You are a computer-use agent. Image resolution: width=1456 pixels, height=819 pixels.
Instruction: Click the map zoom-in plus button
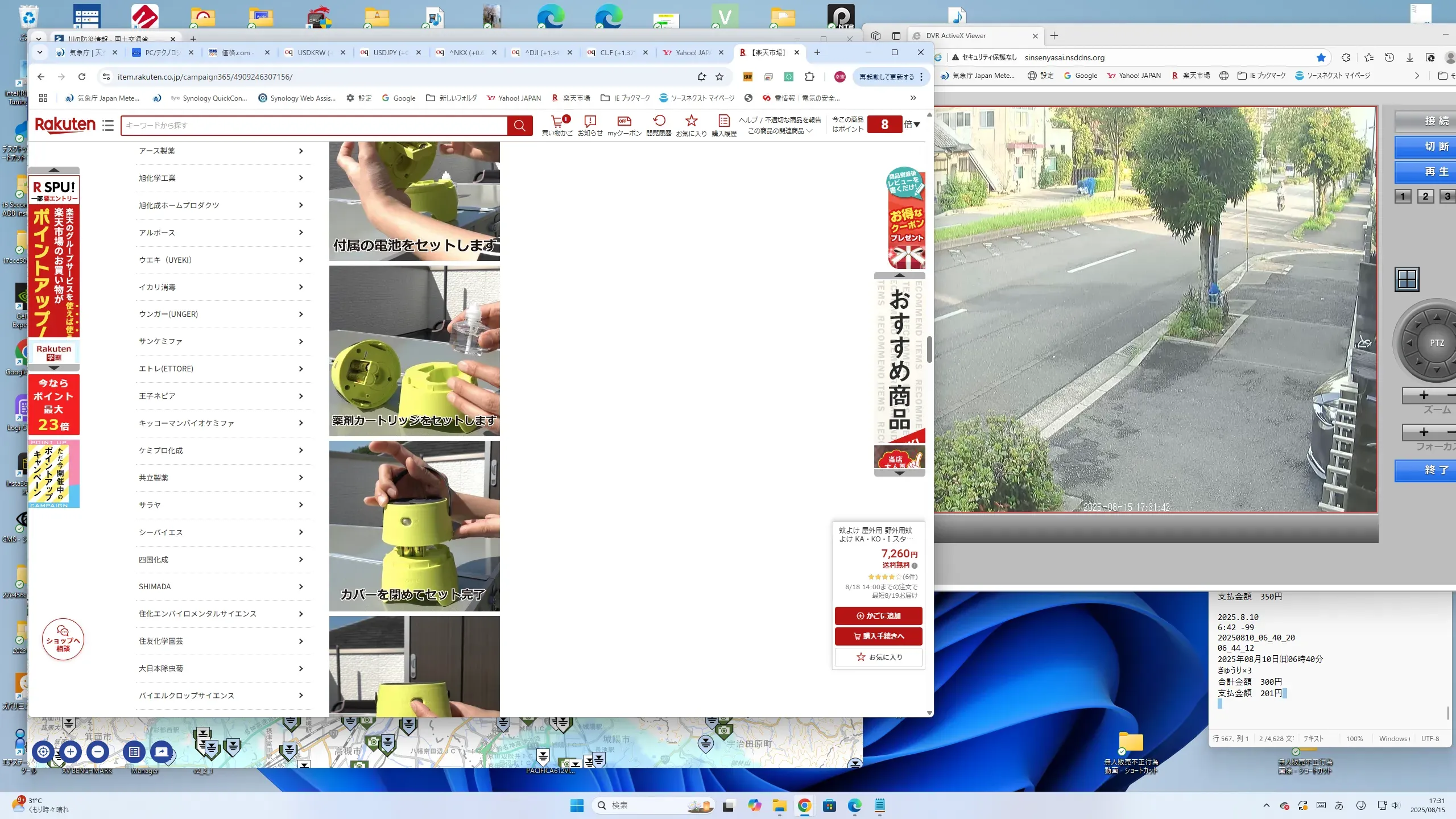(71, 752)
